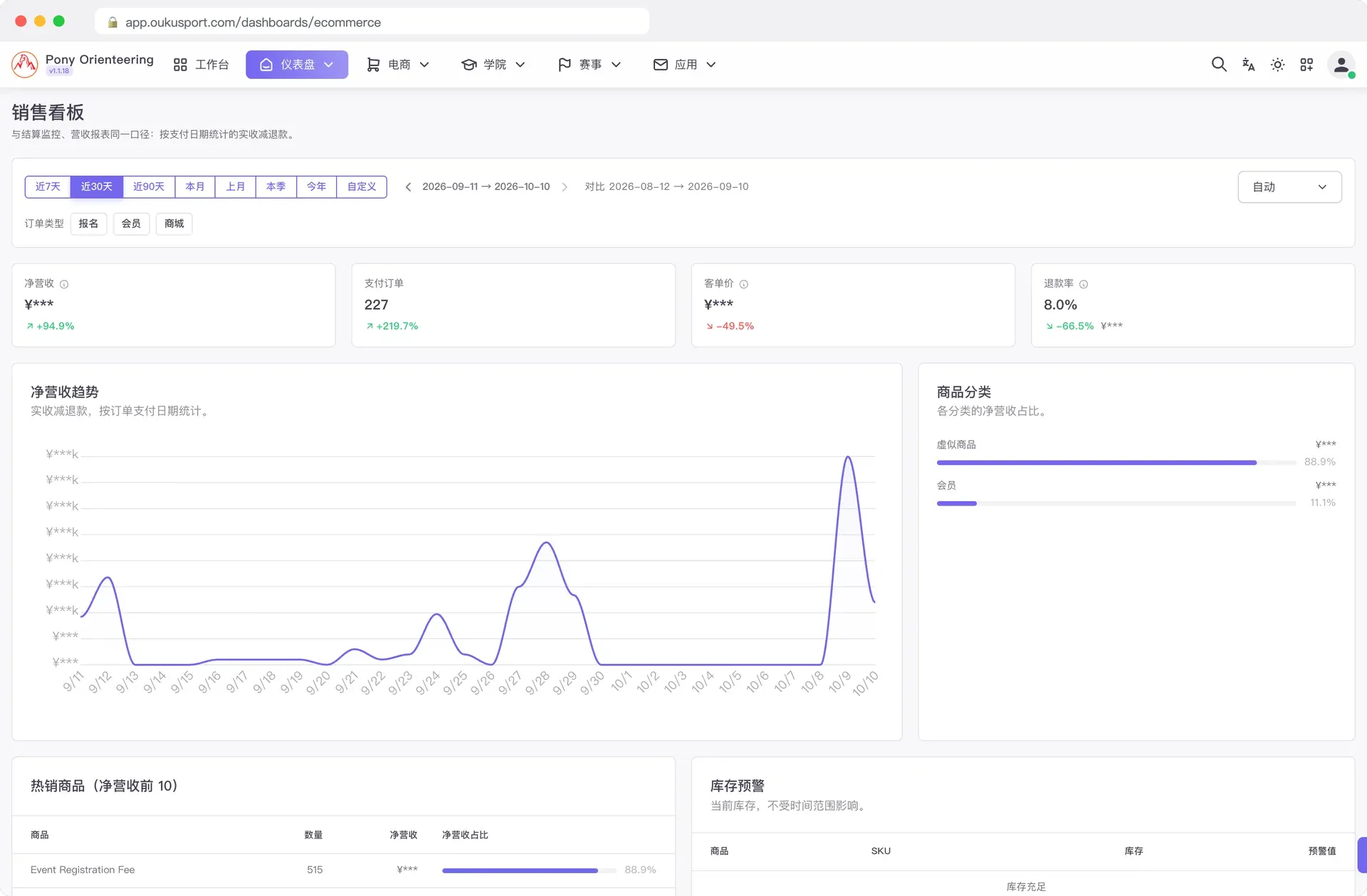Screen dimensions: 1367x896
Task: Open the 工作台 workspace menu item
Action: 201,64
